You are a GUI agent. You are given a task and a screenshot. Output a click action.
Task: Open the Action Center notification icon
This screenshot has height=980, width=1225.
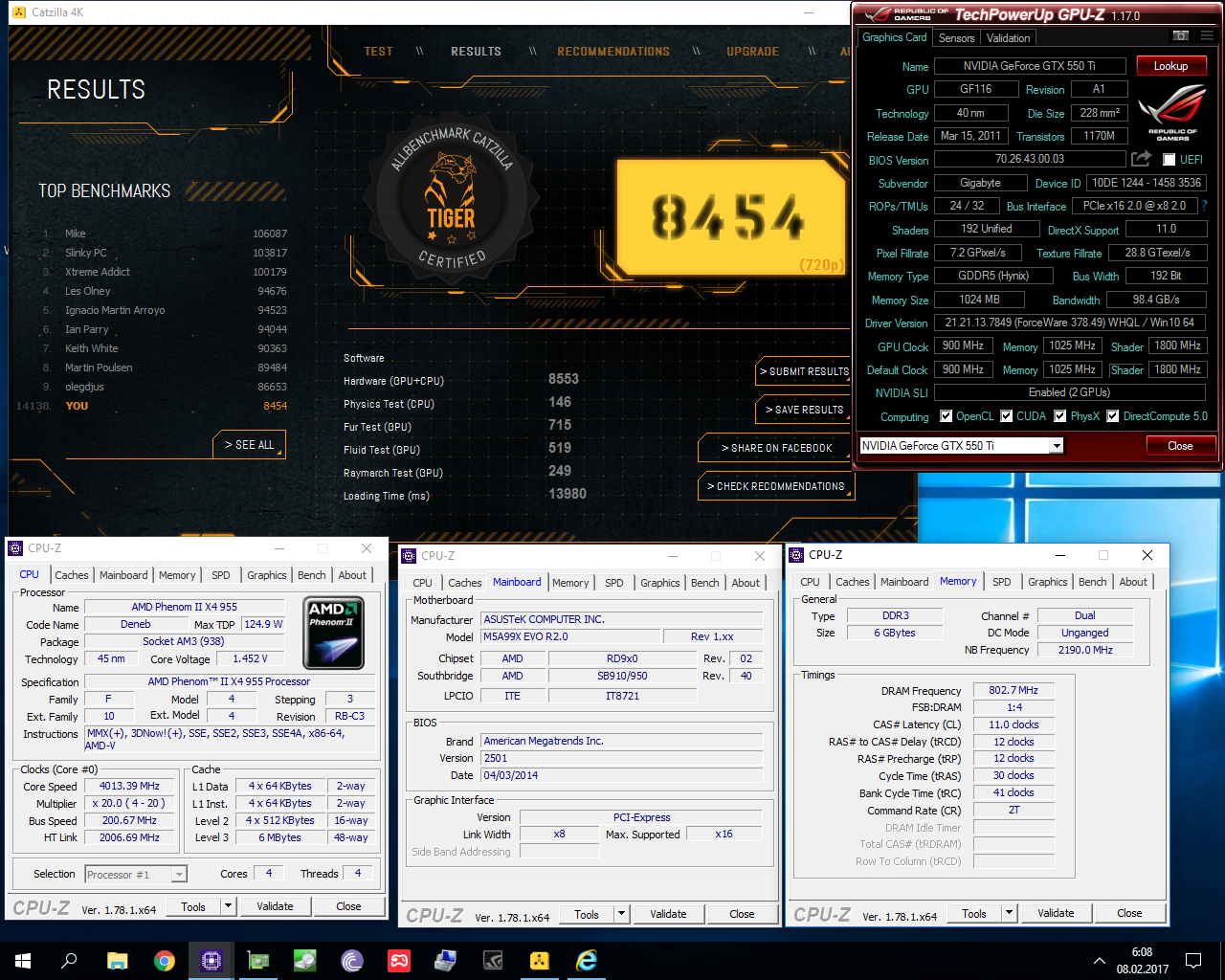[x=1193, y=960]
